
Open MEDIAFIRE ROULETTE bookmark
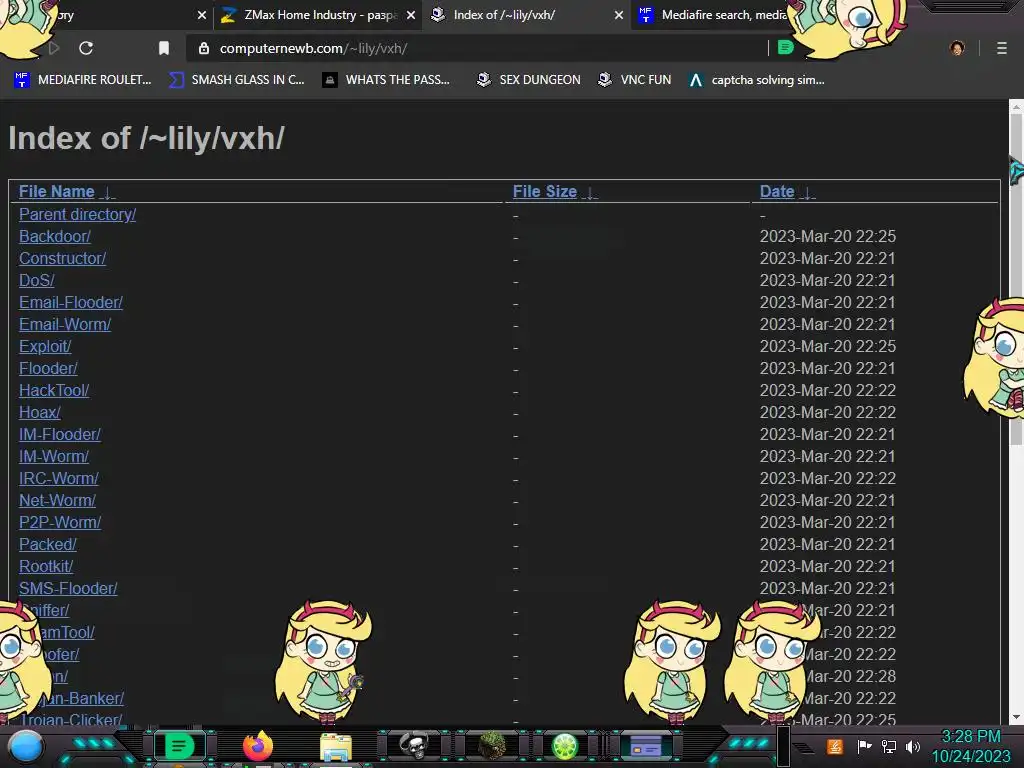82,80
